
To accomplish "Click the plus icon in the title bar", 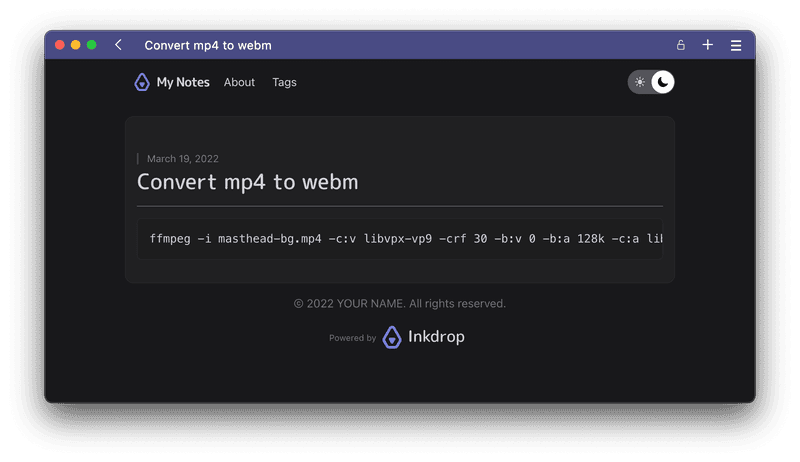I will tap(708, 45).
